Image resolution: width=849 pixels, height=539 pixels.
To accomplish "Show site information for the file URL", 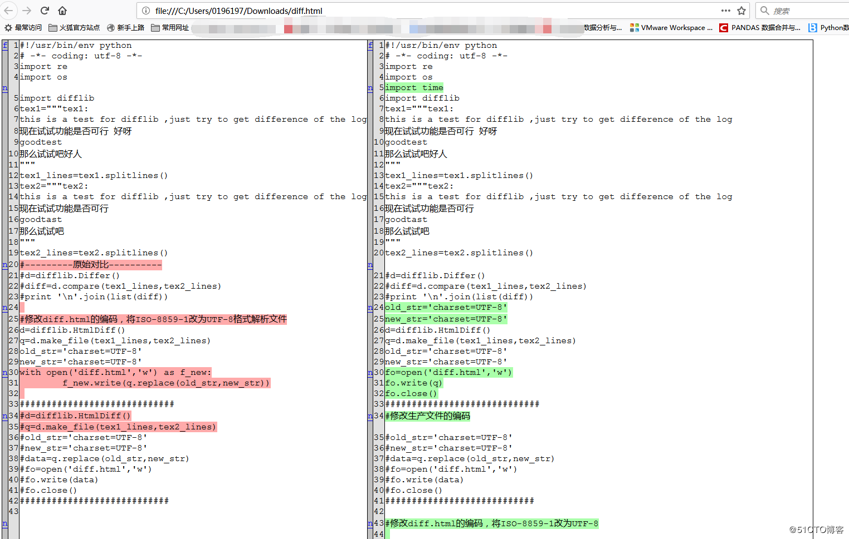I will point(146,11).
